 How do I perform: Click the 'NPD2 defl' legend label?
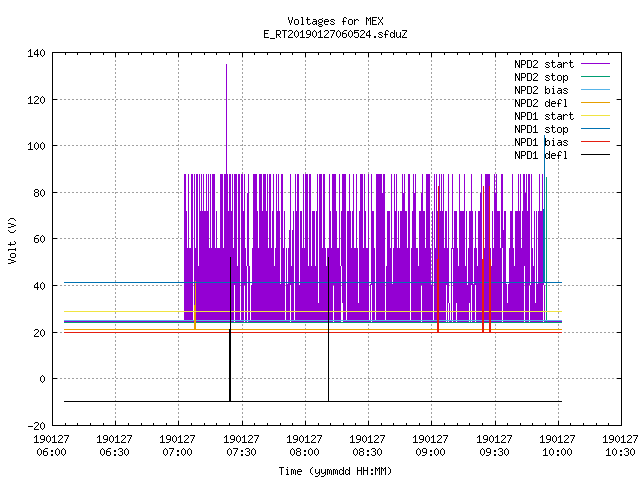coord(541,103)
